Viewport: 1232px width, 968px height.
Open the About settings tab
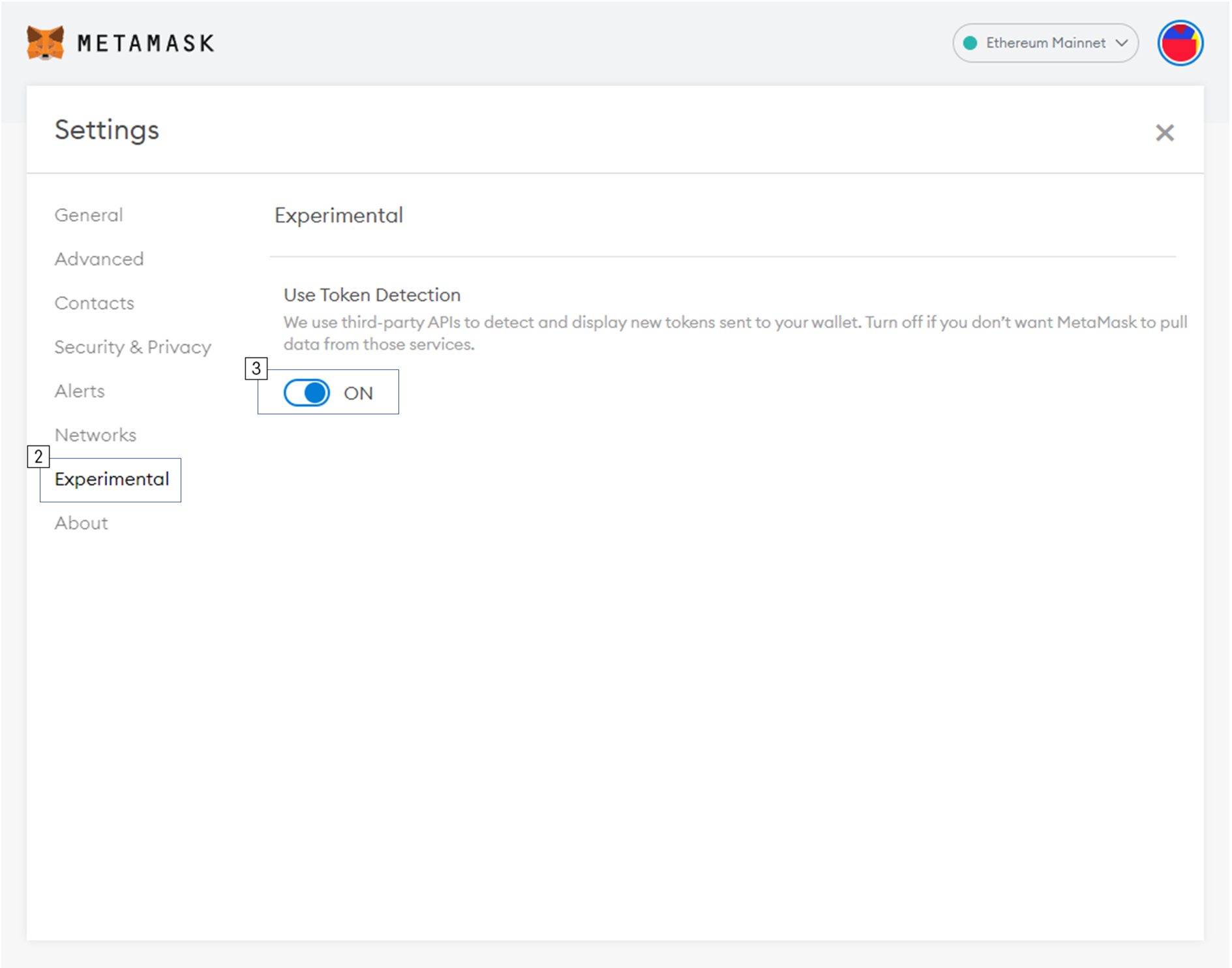click(82, 523)
